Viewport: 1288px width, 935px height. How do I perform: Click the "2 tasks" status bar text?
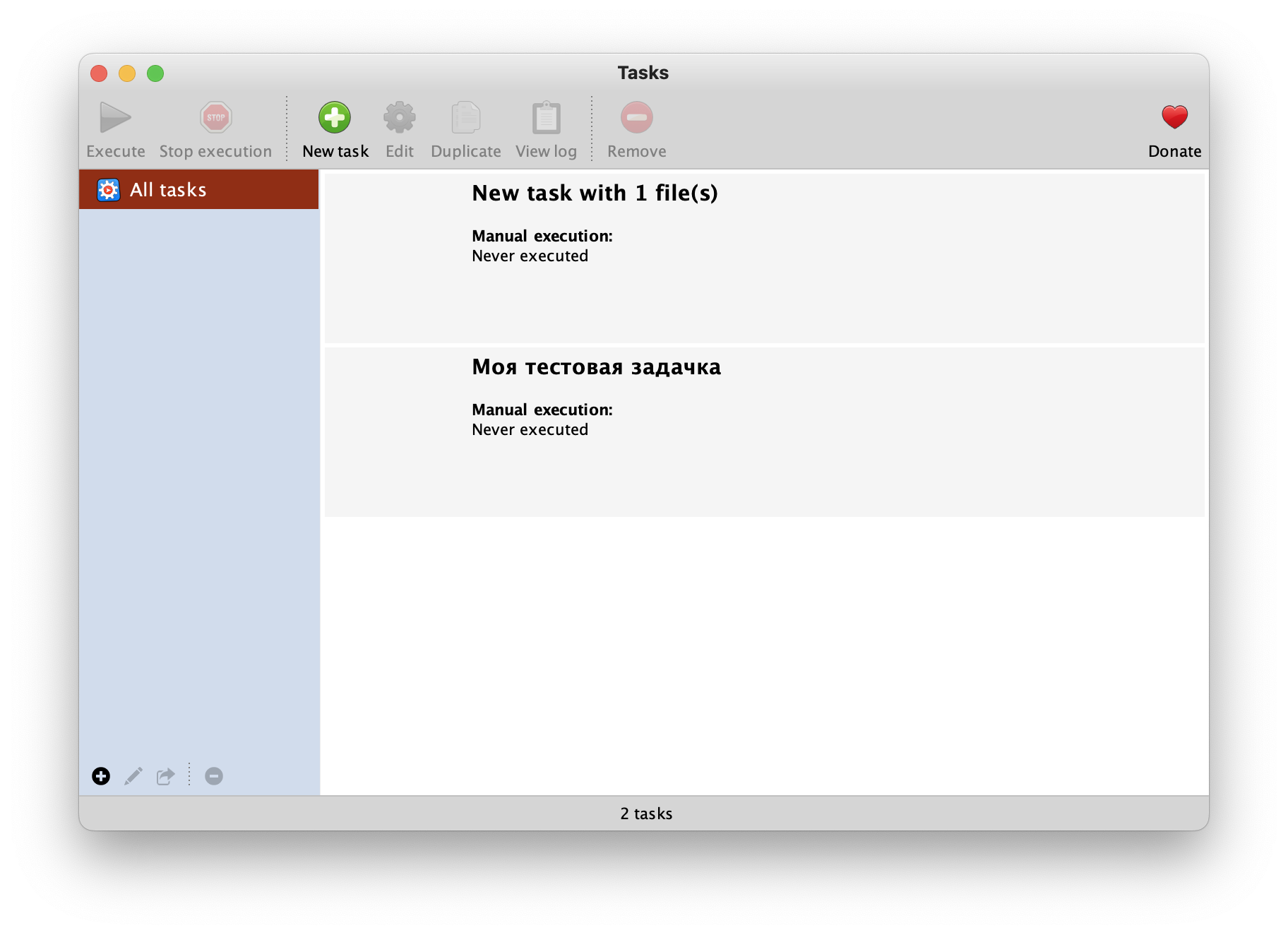(646, 814)
